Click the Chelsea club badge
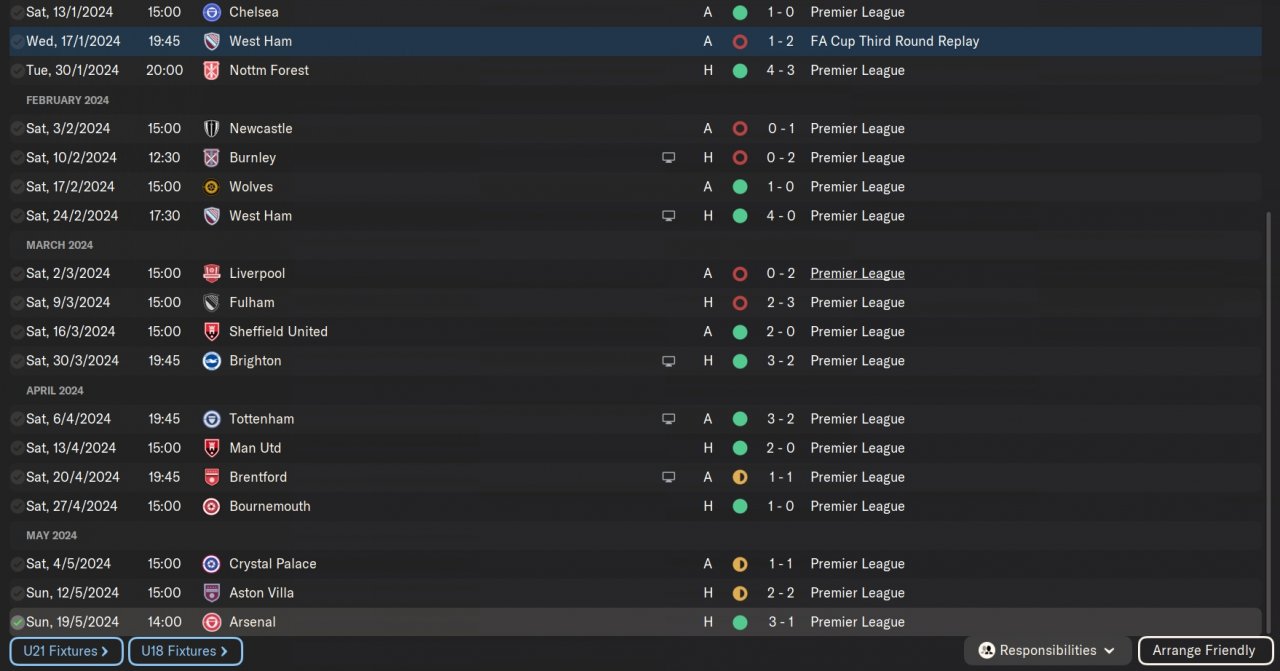The height and width of the screenshot is (671, 1280). pos(211,12)
